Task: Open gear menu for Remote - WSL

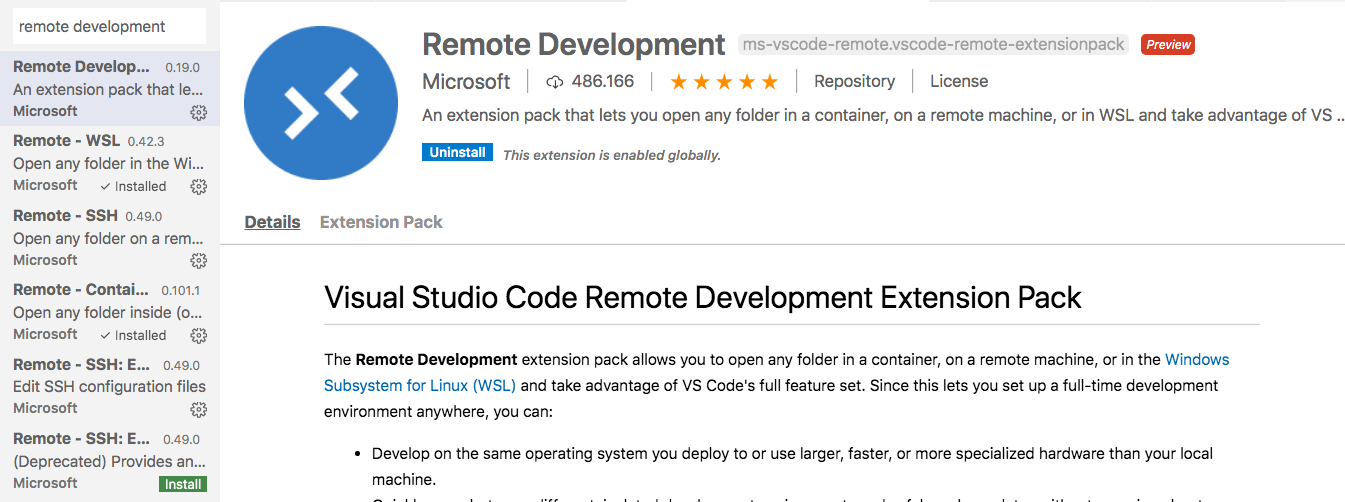Action: click(198, 187)
